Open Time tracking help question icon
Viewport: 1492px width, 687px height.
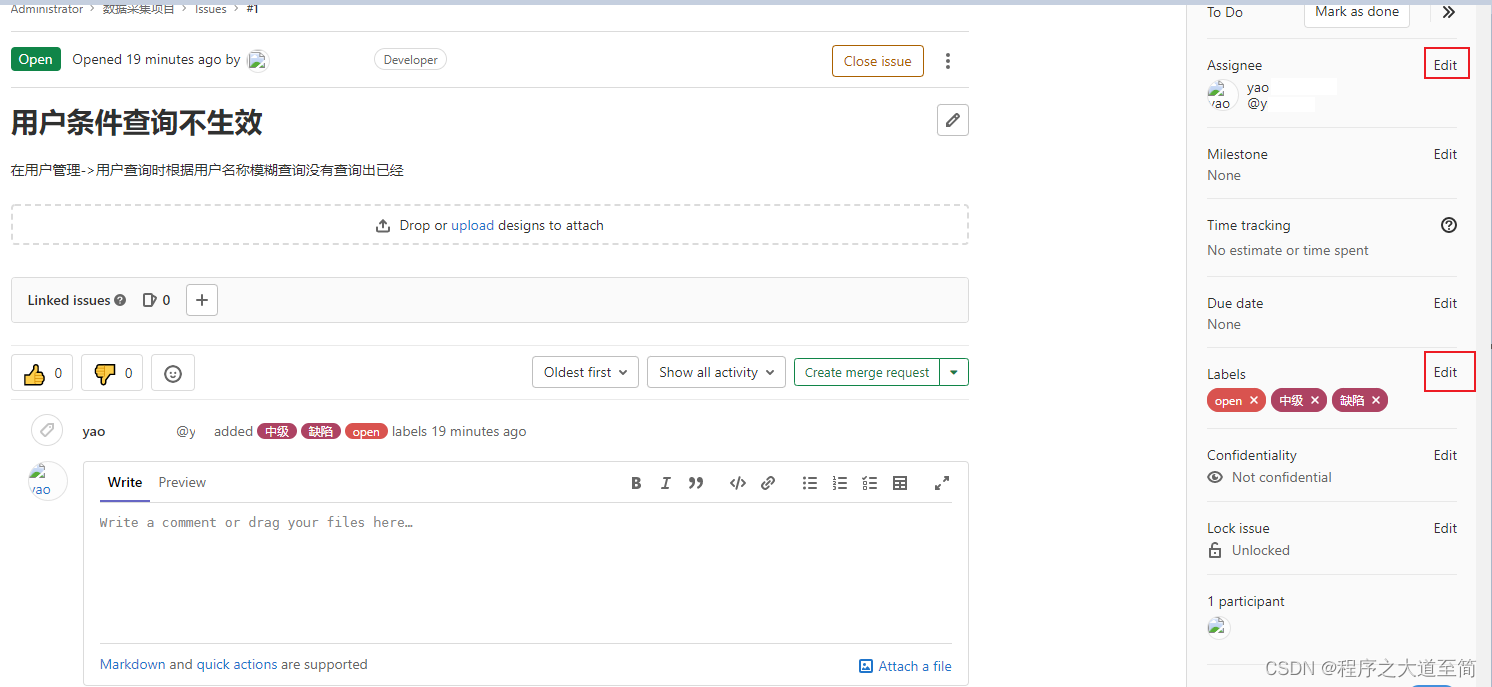pyautogui.click(x=1449, y=225)
